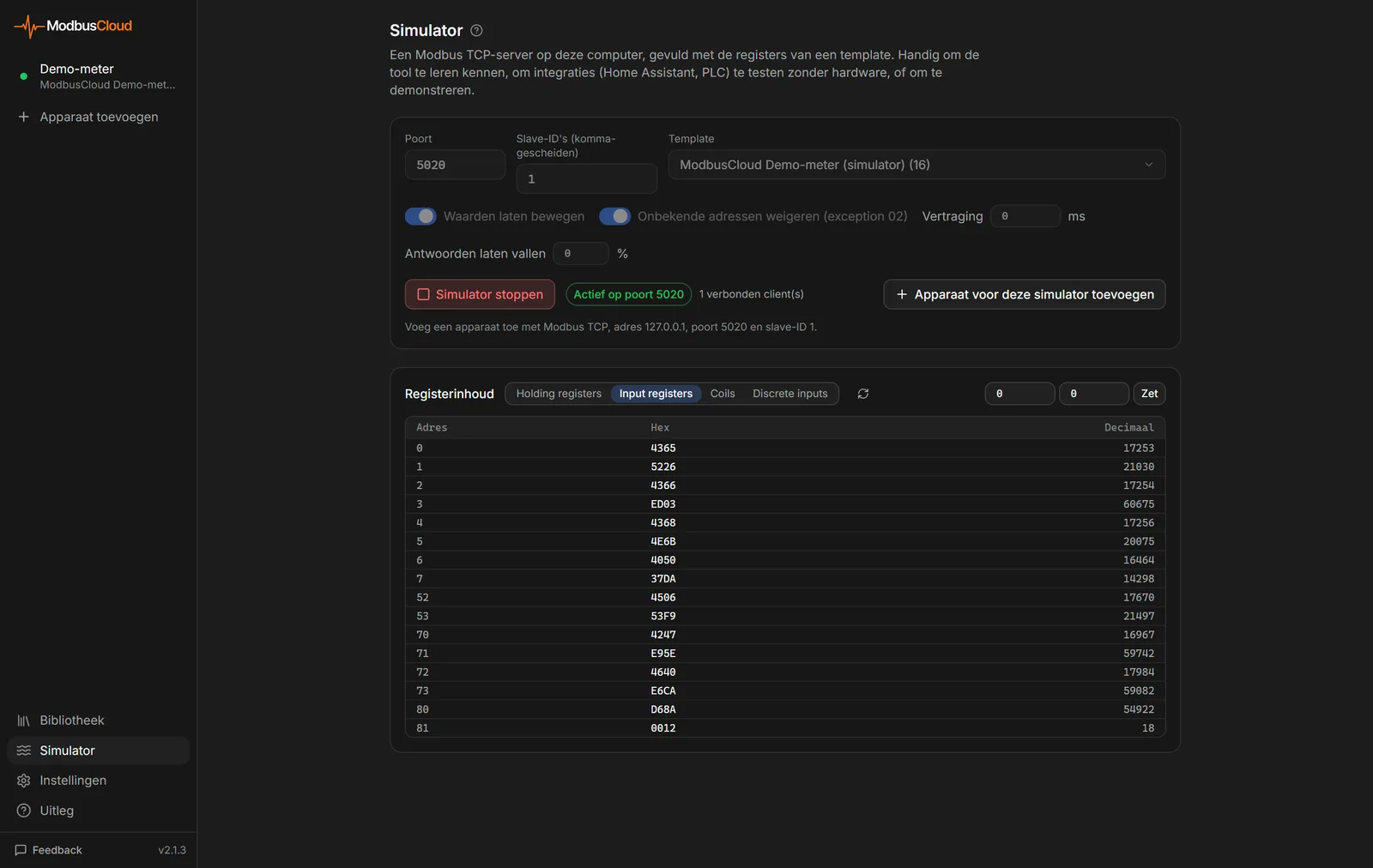Click the register address input before Zet
The width and height of the screenshot is (1373, 868).
pyautogui.click(x=1019, y=394)
